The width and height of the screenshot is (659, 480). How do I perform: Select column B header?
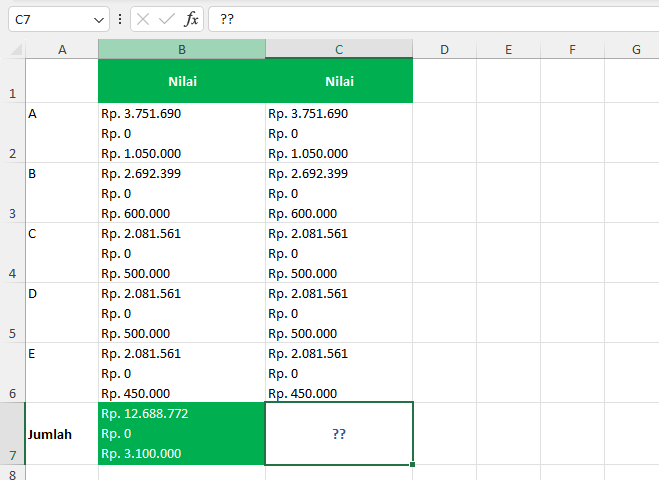(181, 49)
